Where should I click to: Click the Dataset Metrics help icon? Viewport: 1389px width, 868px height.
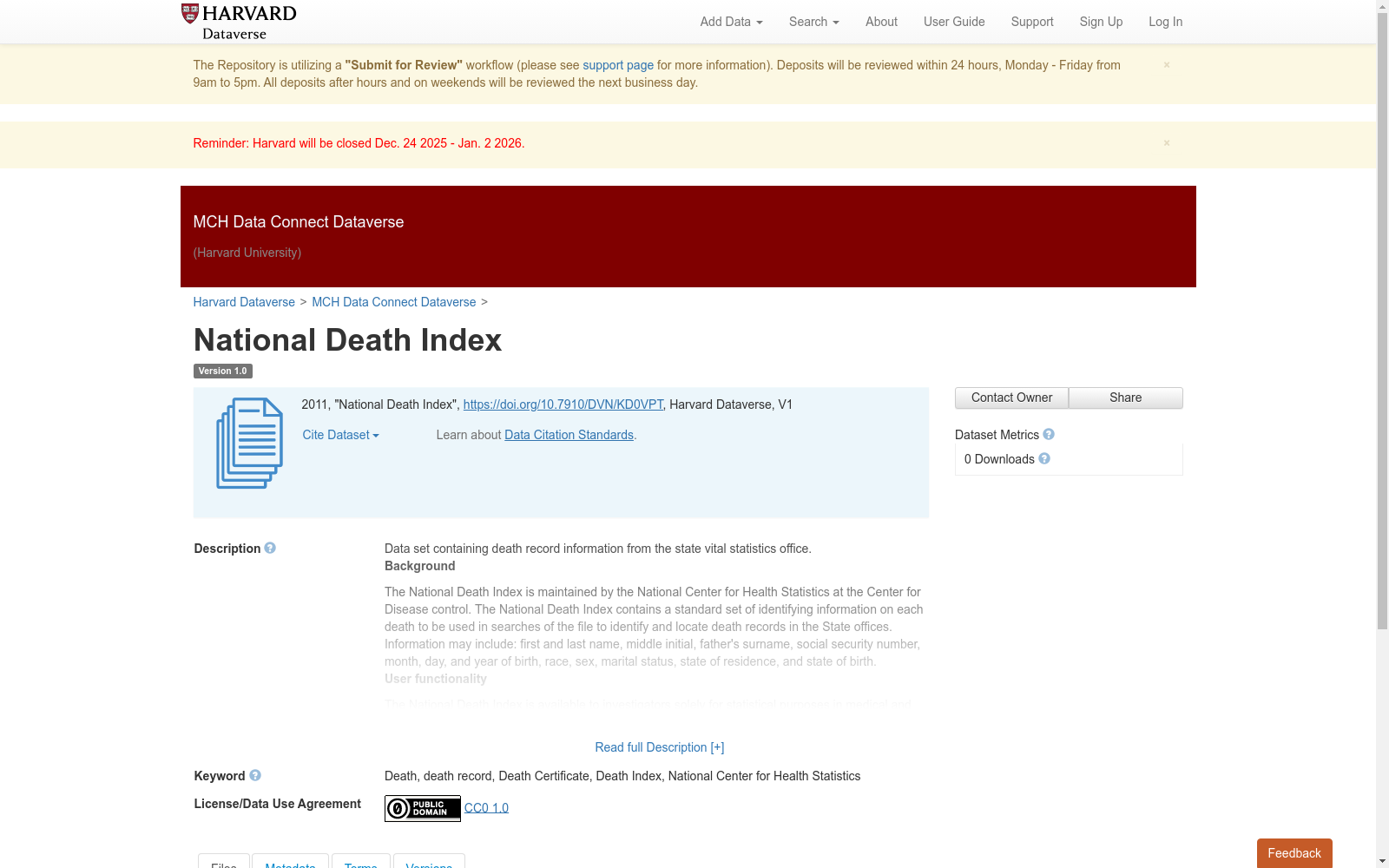click(1049, 434)
